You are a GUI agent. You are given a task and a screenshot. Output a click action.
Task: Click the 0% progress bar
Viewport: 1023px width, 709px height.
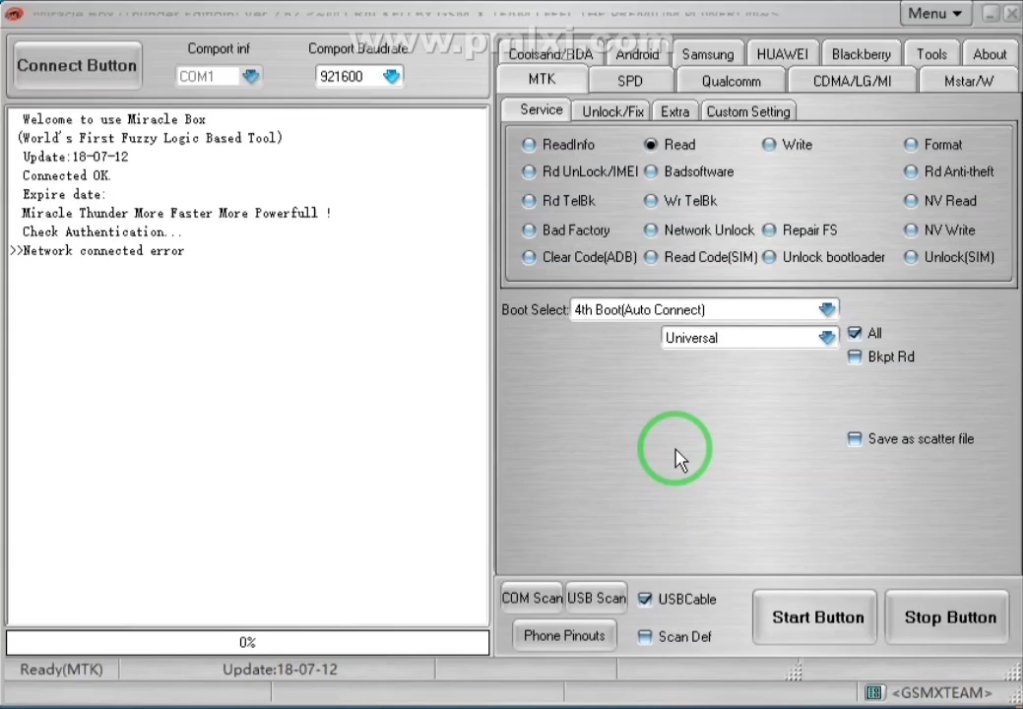point(247,642)
